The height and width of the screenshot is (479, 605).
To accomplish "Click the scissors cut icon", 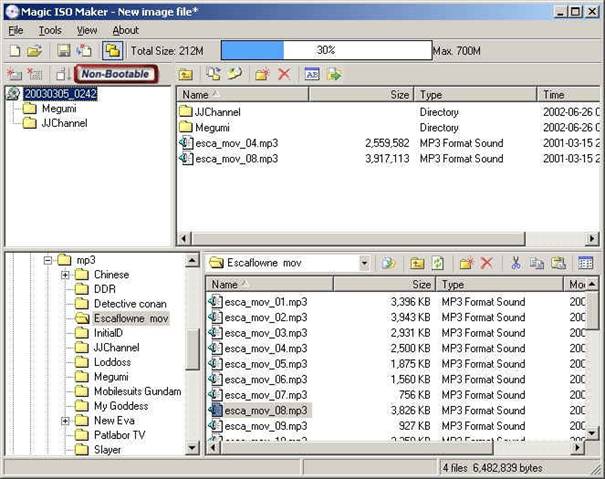I will [x=515, y=264].
